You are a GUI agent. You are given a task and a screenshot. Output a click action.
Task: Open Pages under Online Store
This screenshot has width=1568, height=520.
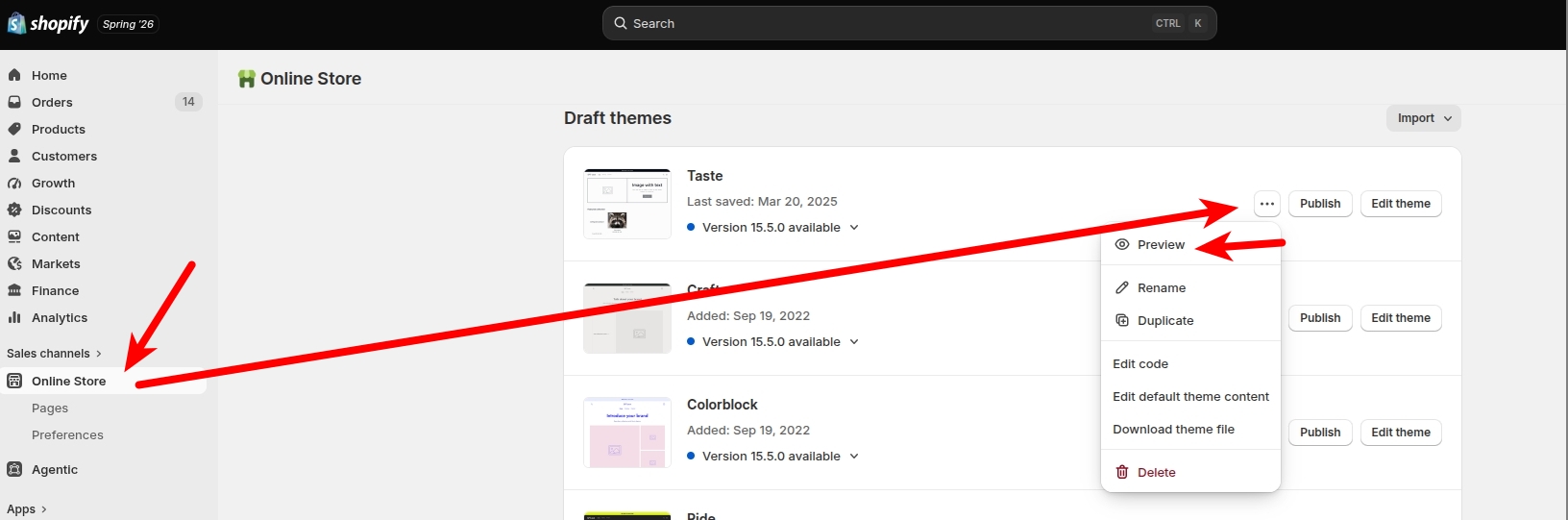[50, 409]
